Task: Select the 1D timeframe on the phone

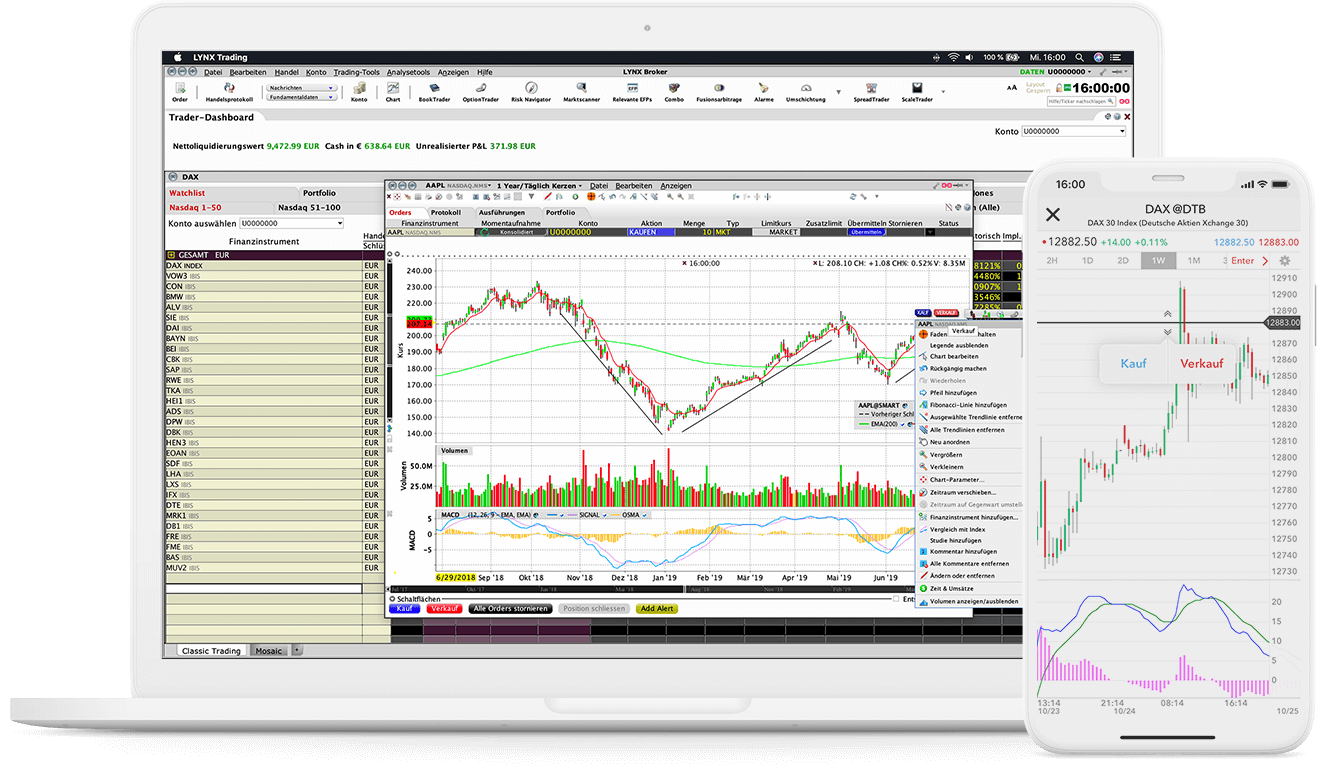Action: [x=1088, y=261]
